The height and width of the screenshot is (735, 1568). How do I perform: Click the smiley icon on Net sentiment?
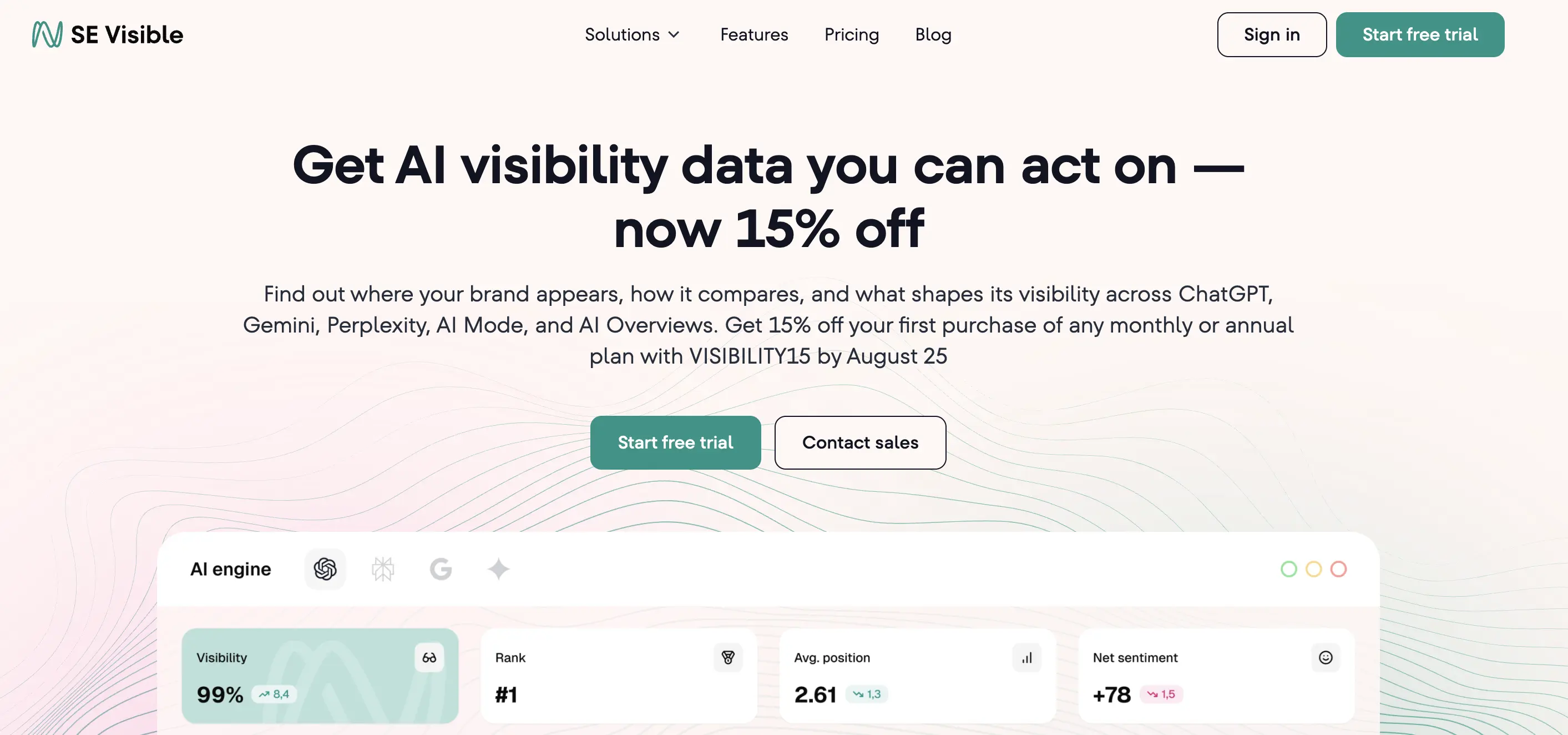1326,657
